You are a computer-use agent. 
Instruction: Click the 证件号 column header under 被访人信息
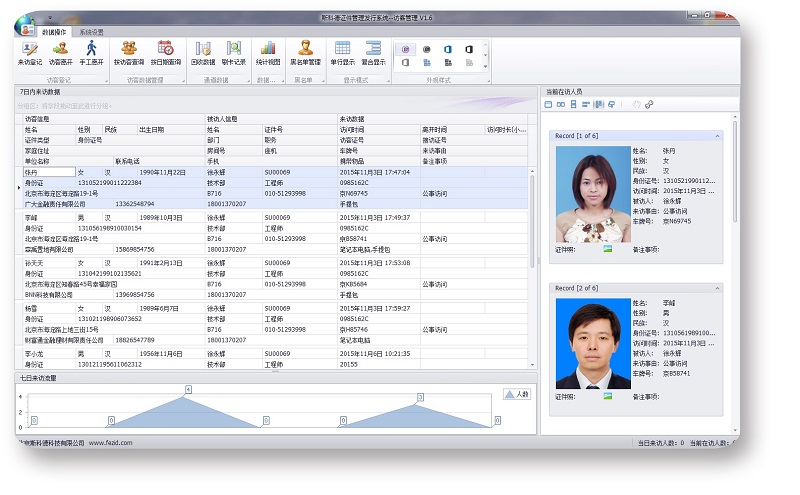[299, 130]
